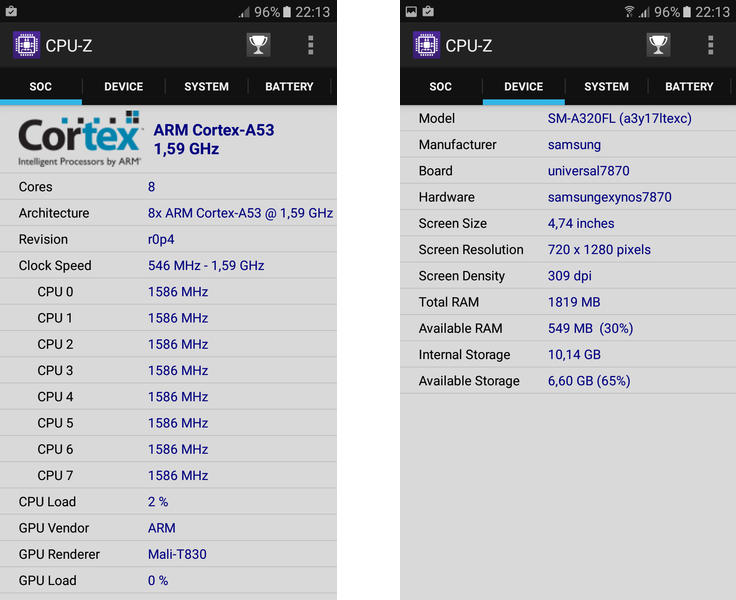Switch to SYSTEM tab in left screen
The image size is (736, 600).
[x=207, y=86]
